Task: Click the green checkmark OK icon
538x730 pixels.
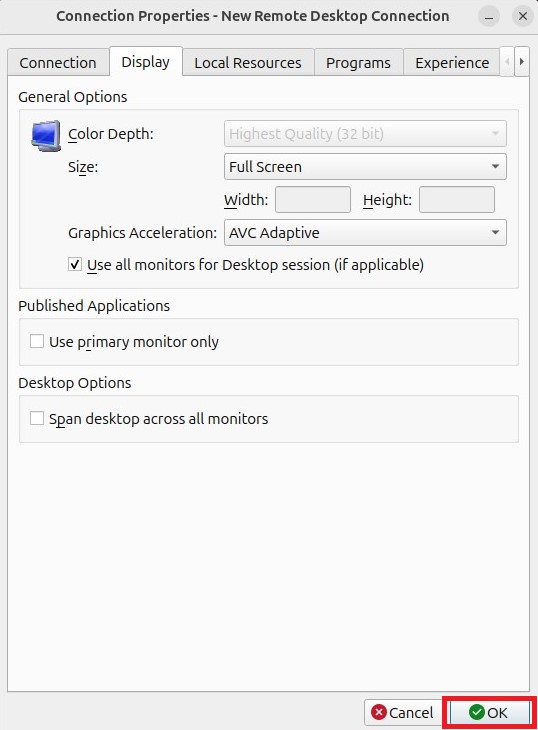Action: [477, 711]
